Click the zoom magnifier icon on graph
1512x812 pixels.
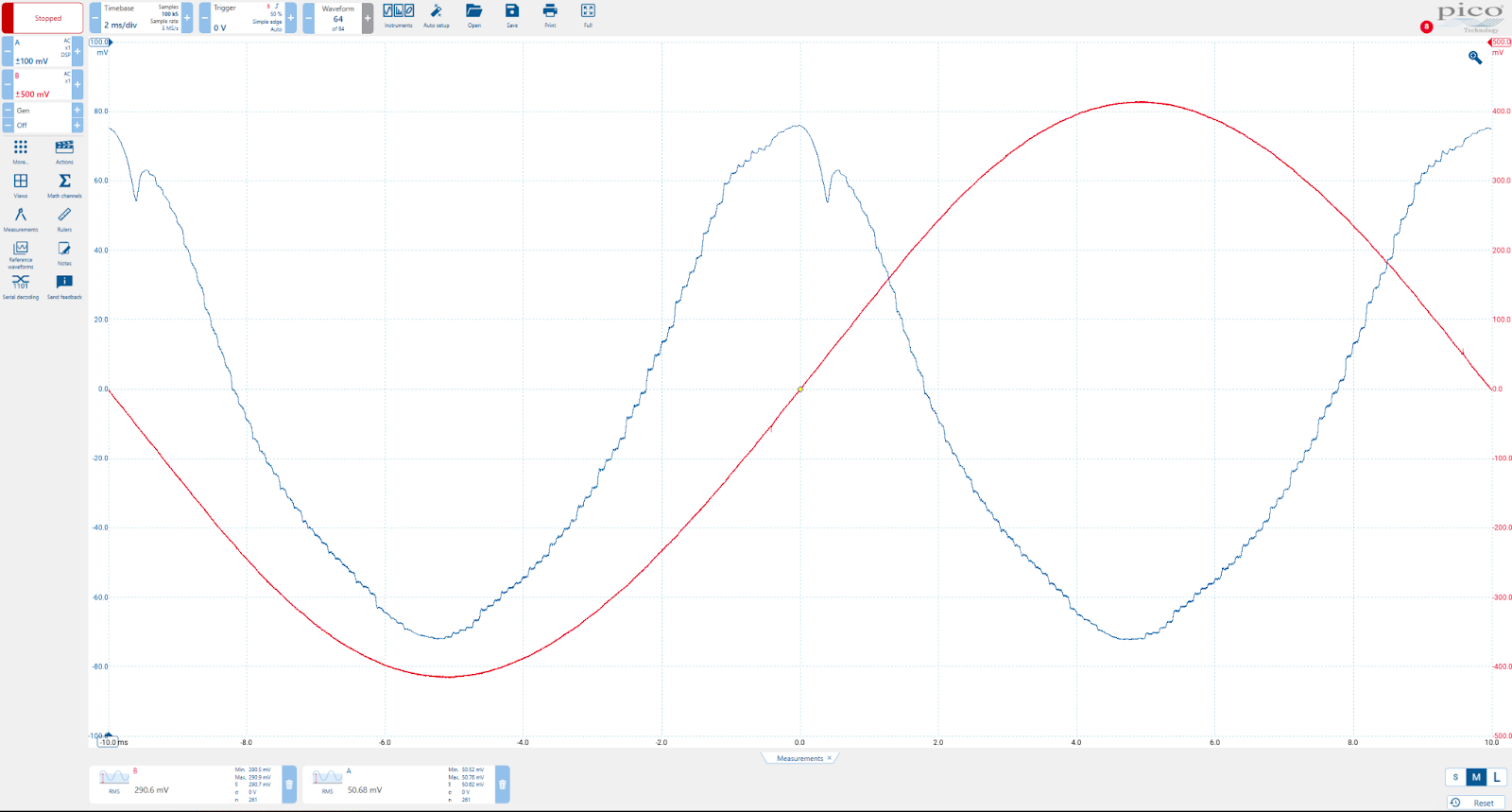coord(1475,58)
